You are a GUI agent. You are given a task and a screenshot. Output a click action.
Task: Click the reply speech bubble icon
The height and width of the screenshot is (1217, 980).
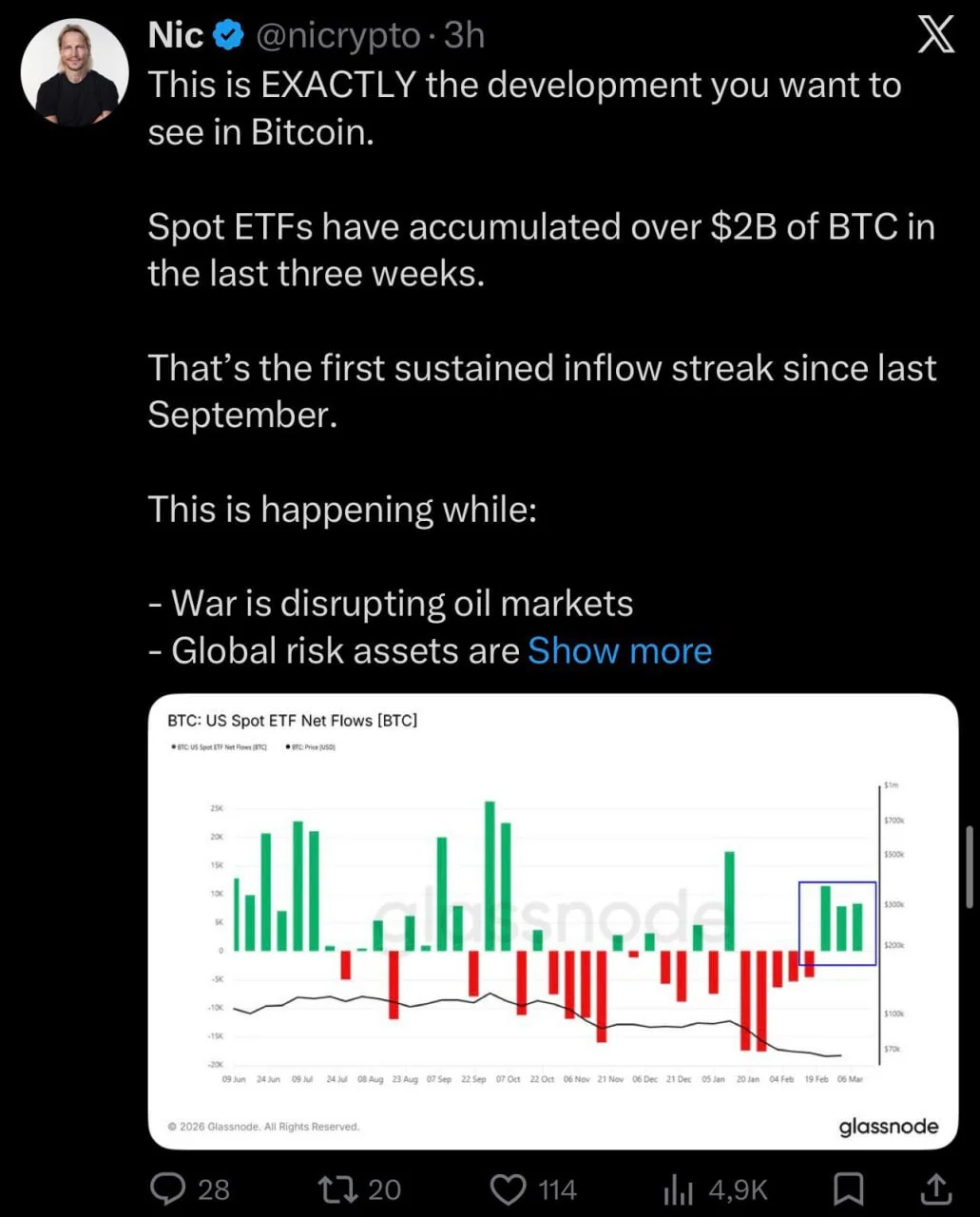click(x=168, y=1188)
